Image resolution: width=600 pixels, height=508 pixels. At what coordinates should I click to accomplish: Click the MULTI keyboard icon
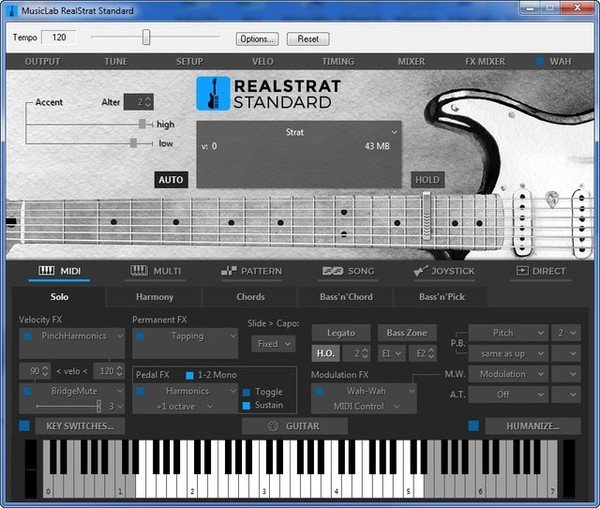tap(139, 270)
